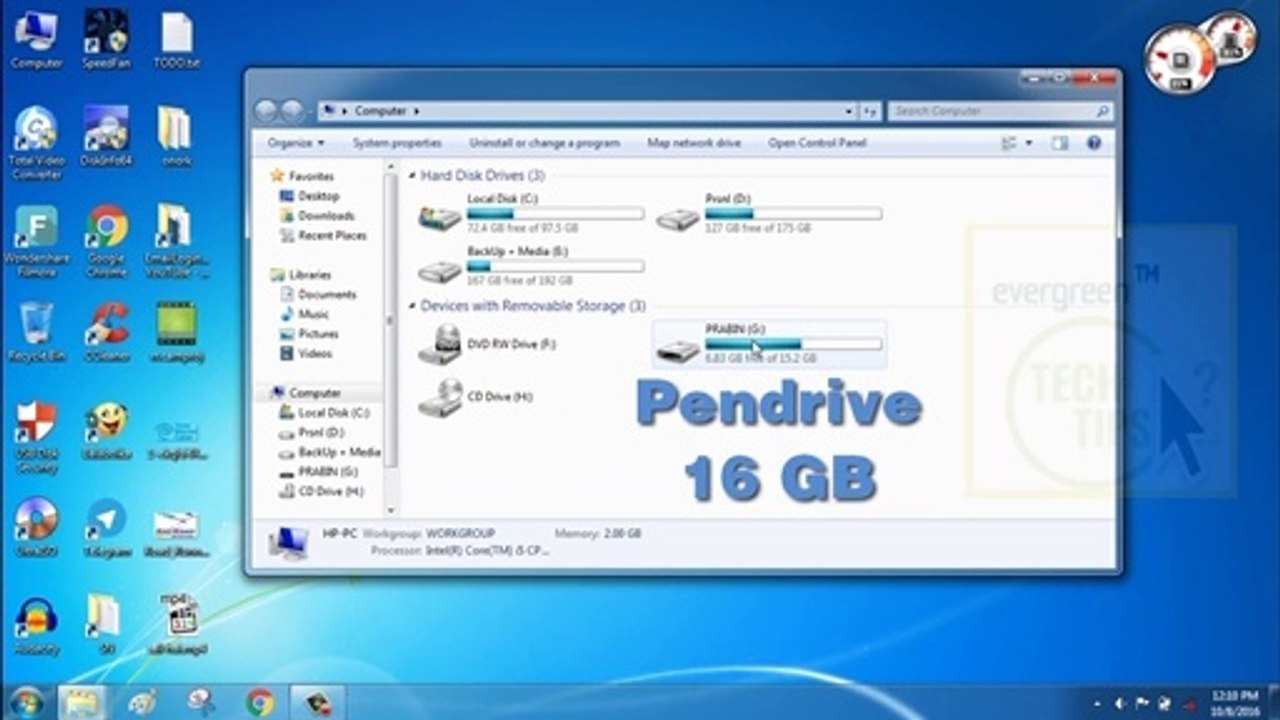Click the Explorer forward navigation arrow
The image size is (1280, 720).
[x=292, y=111]
